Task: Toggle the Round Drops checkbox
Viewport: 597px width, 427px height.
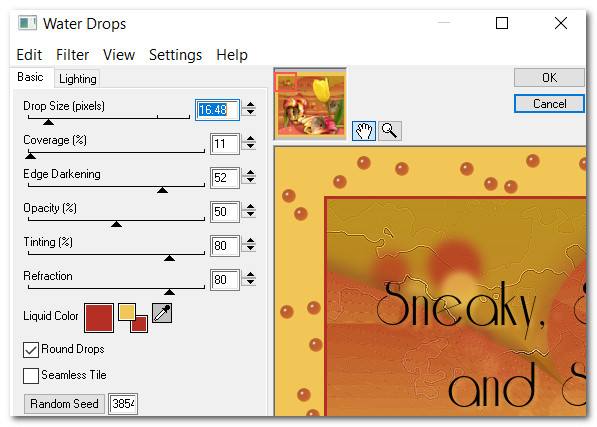Action: click(31, 350)
